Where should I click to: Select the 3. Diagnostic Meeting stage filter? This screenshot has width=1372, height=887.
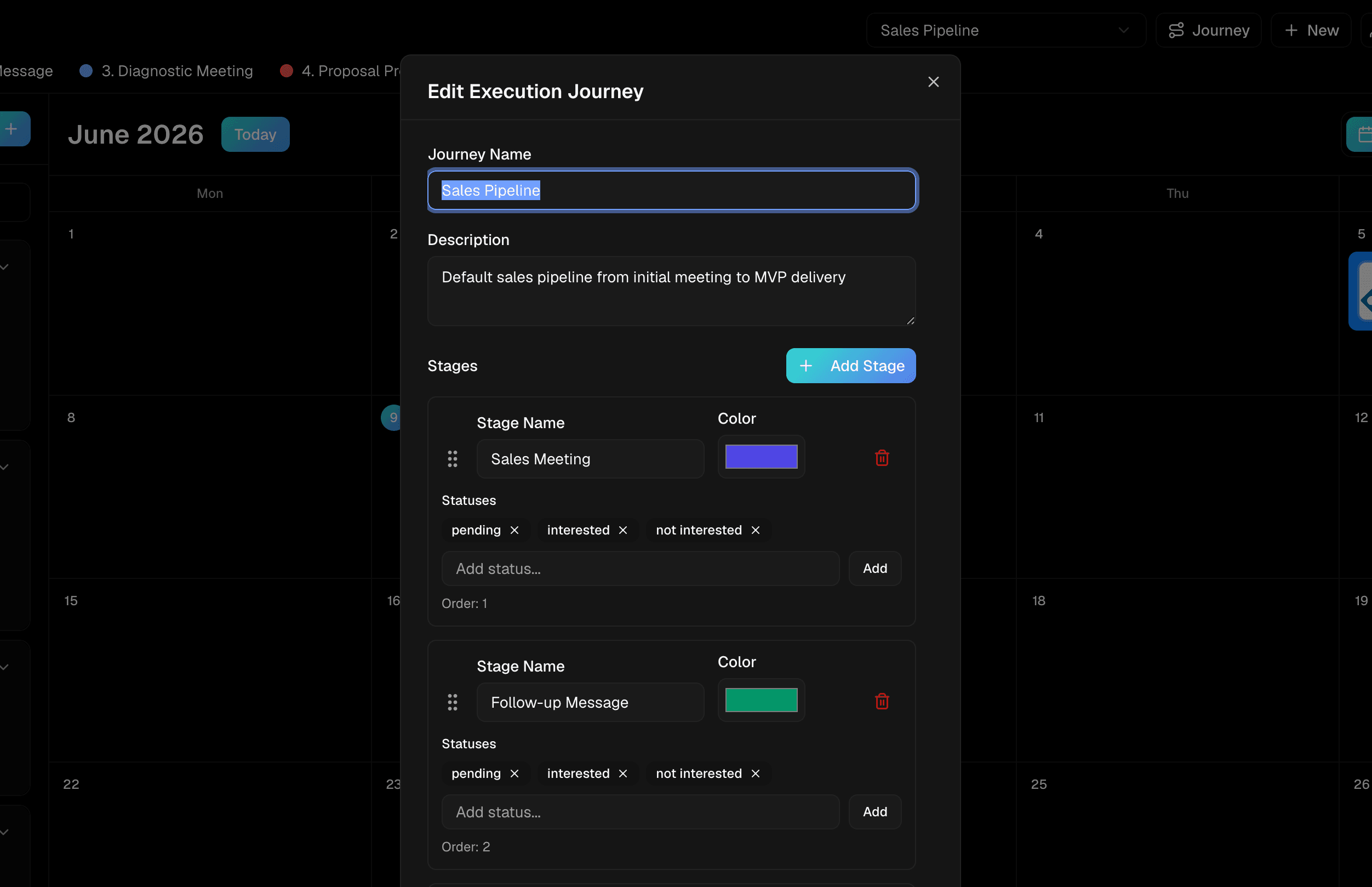coord(167,71)
